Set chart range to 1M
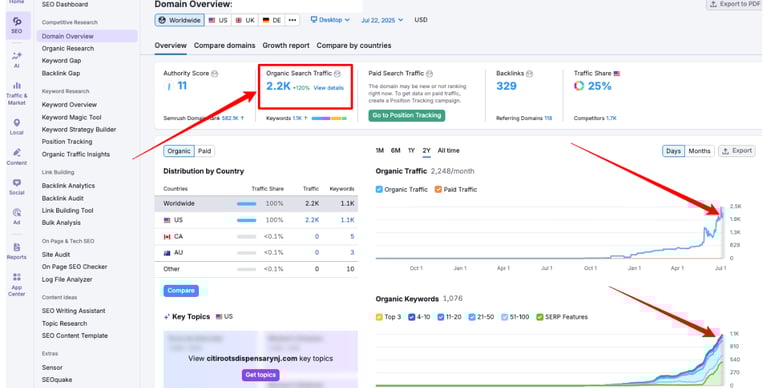Image resolution: width=768 pixels, height=388 pixels. 380,150
